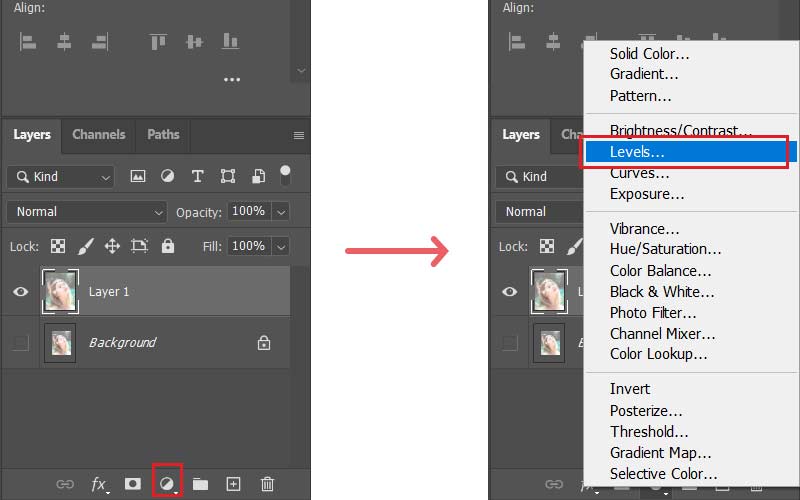This screenshot has height=500, width=800.
Task: Align vertical centers icon in the Align row
Action: pyautogui.click(x=194, y=42)
